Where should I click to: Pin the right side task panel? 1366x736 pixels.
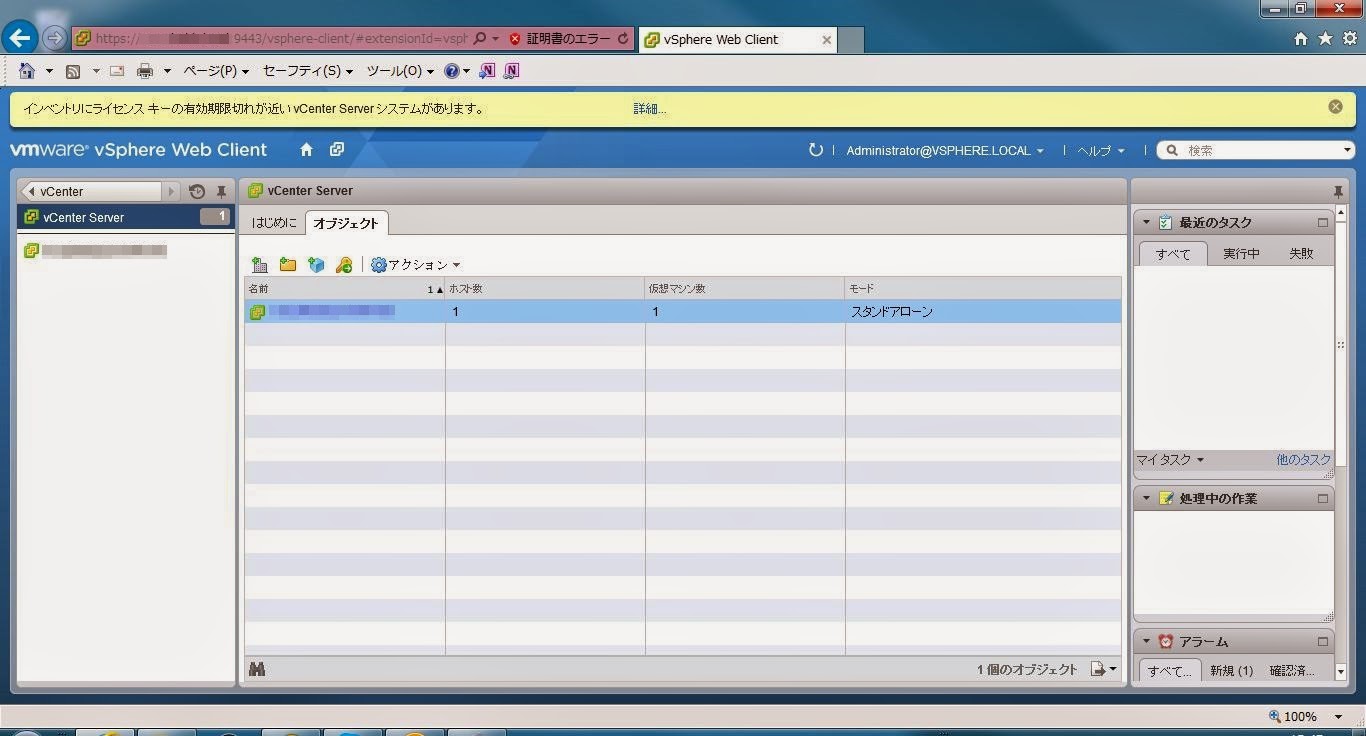coord(1338,191)
